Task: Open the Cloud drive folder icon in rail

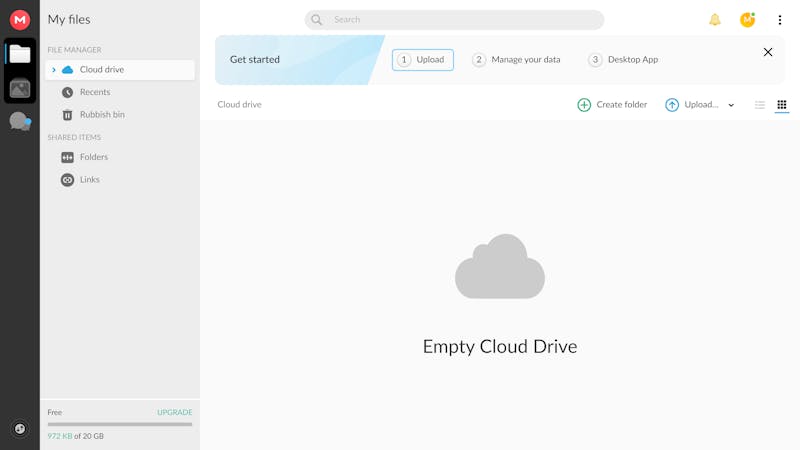Action: [x=20, y=54]
